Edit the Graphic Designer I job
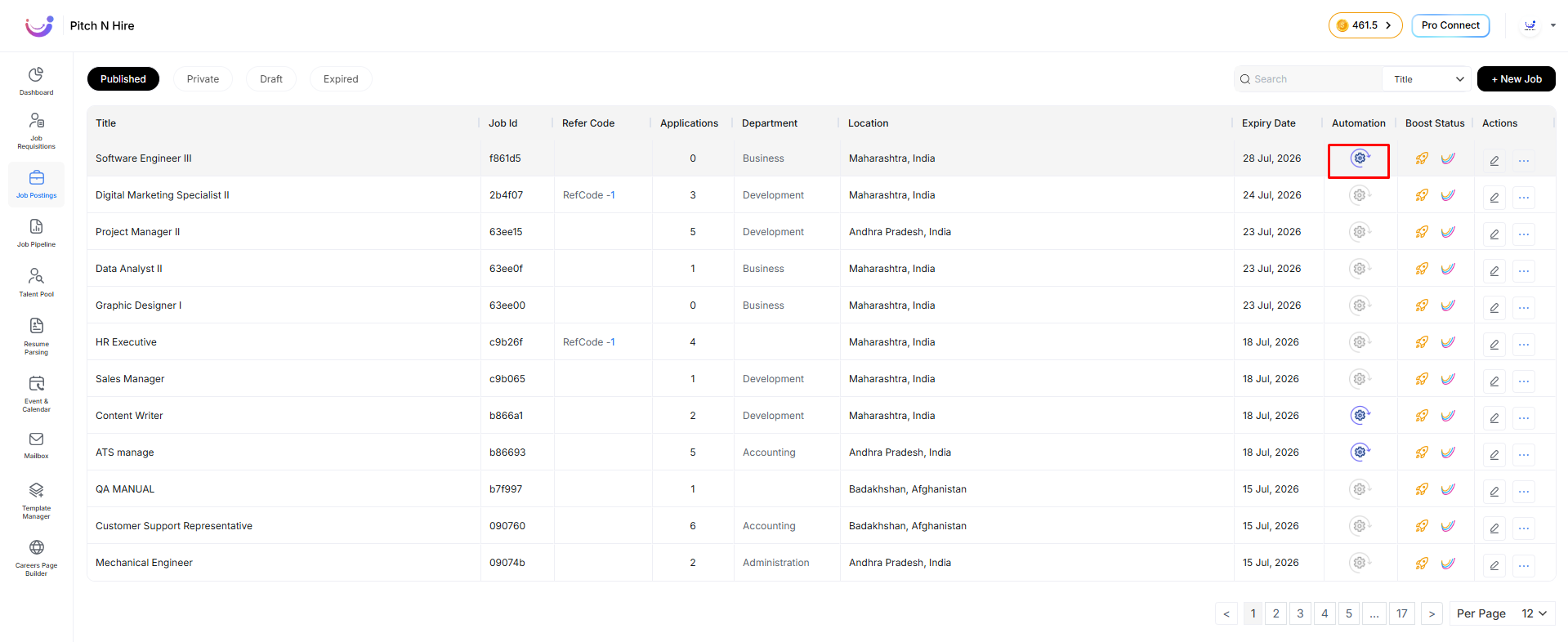 (x=1494, y=307)
